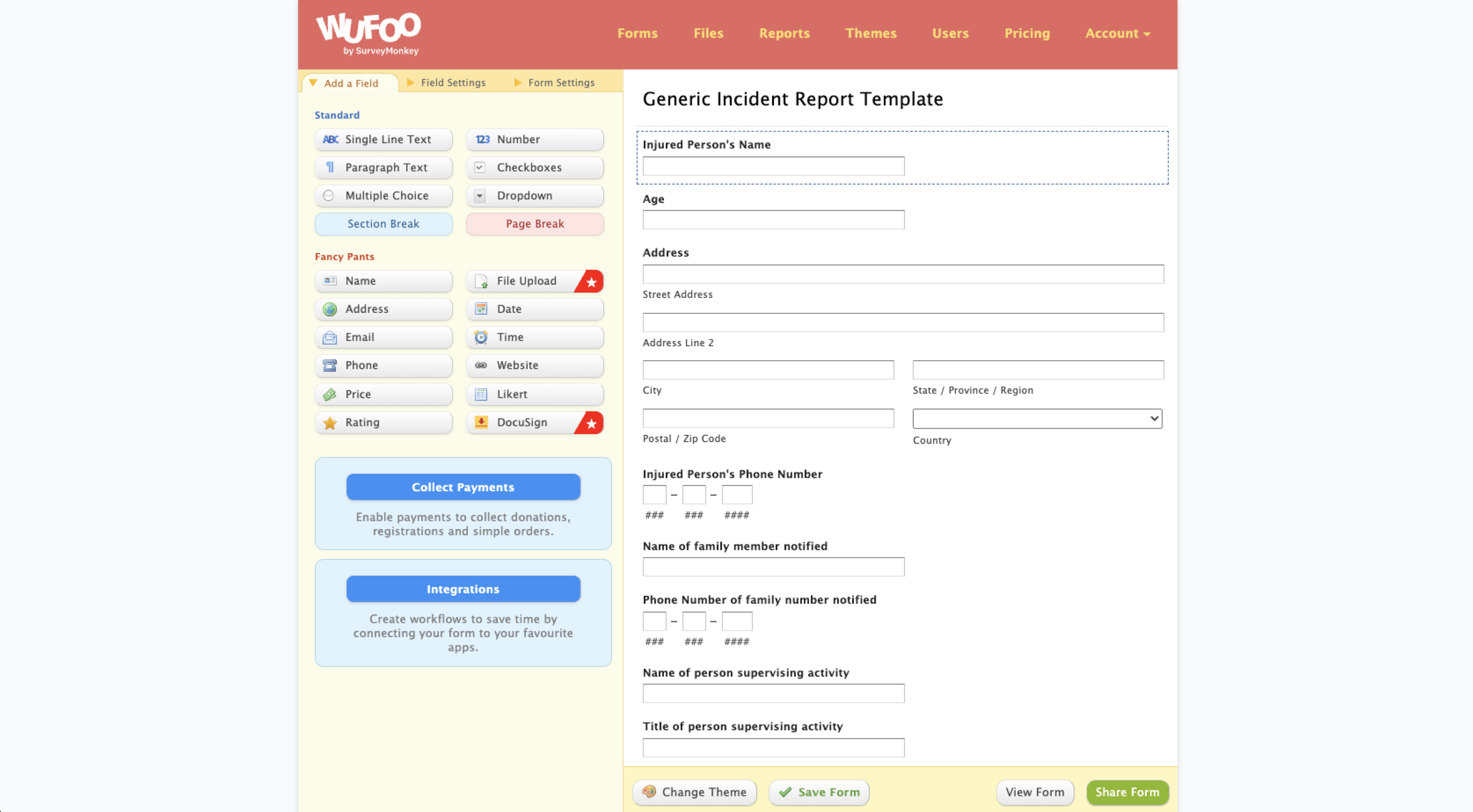Click the Collect Payments button
Viewport: 1473px width, 812px height.
(463, 487)
